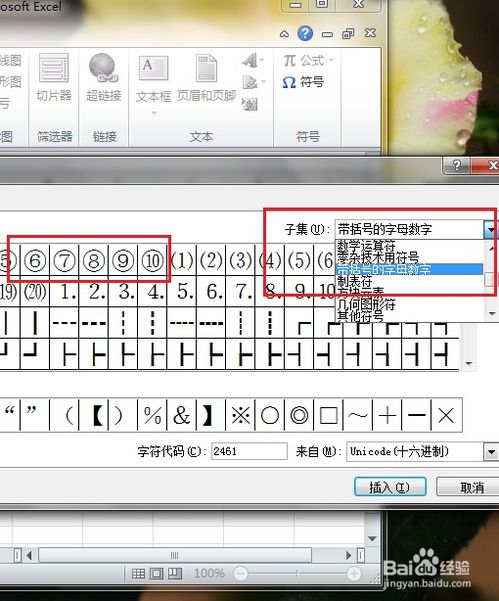499x601 pixels.
Task: Click the symbol dialog help ? button
Action: (x=457, y=165)
